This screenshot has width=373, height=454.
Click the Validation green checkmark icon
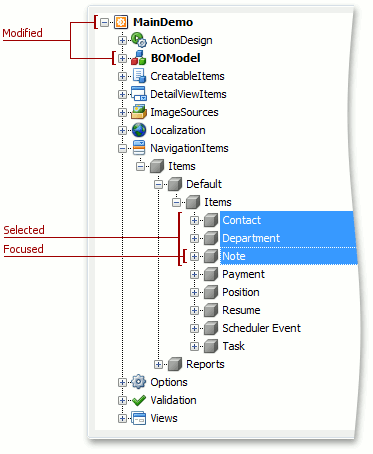click(139, 400)
